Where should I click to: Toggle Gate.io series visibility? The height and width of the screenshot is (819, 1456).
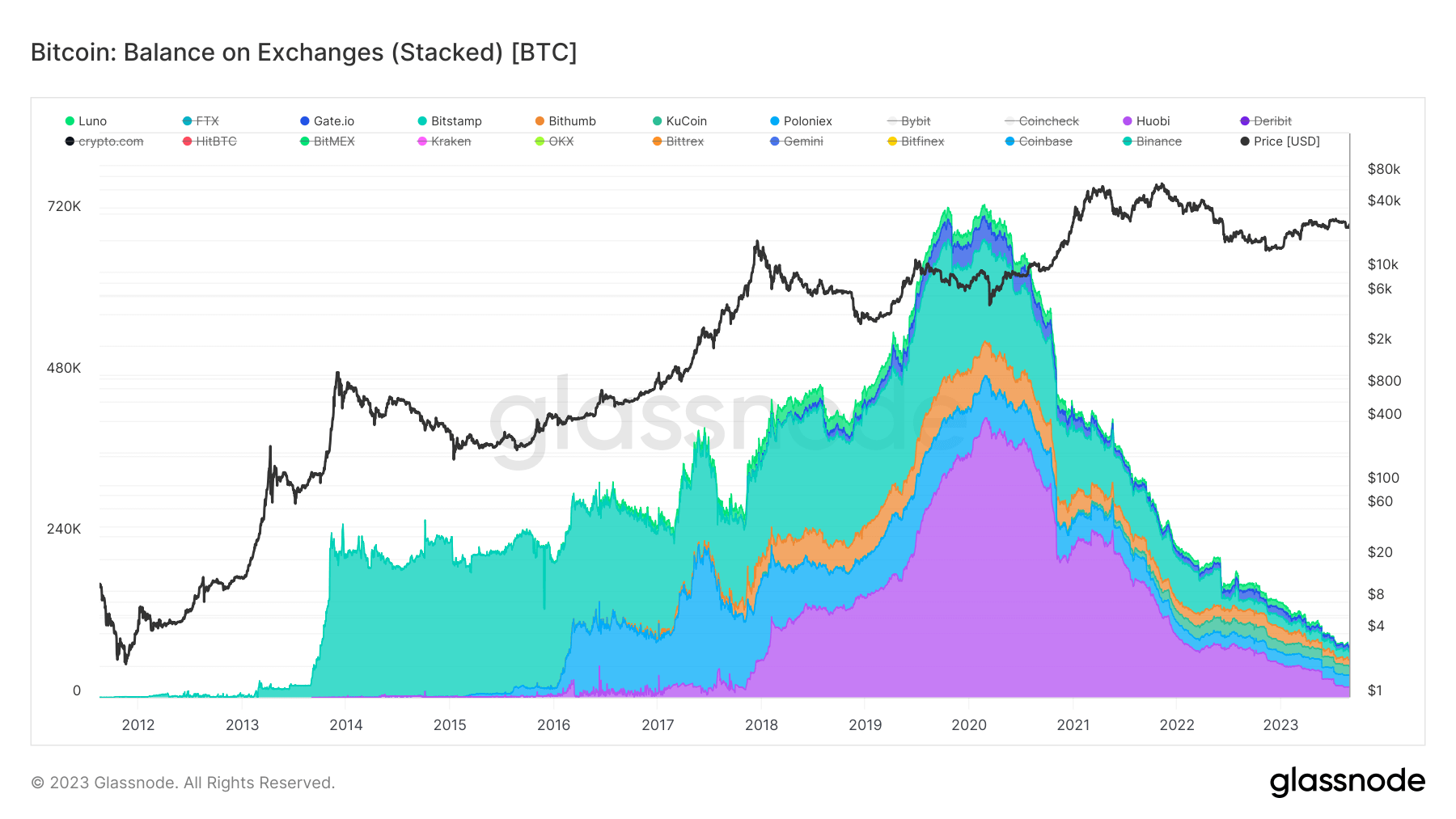[x=327, y=121]
